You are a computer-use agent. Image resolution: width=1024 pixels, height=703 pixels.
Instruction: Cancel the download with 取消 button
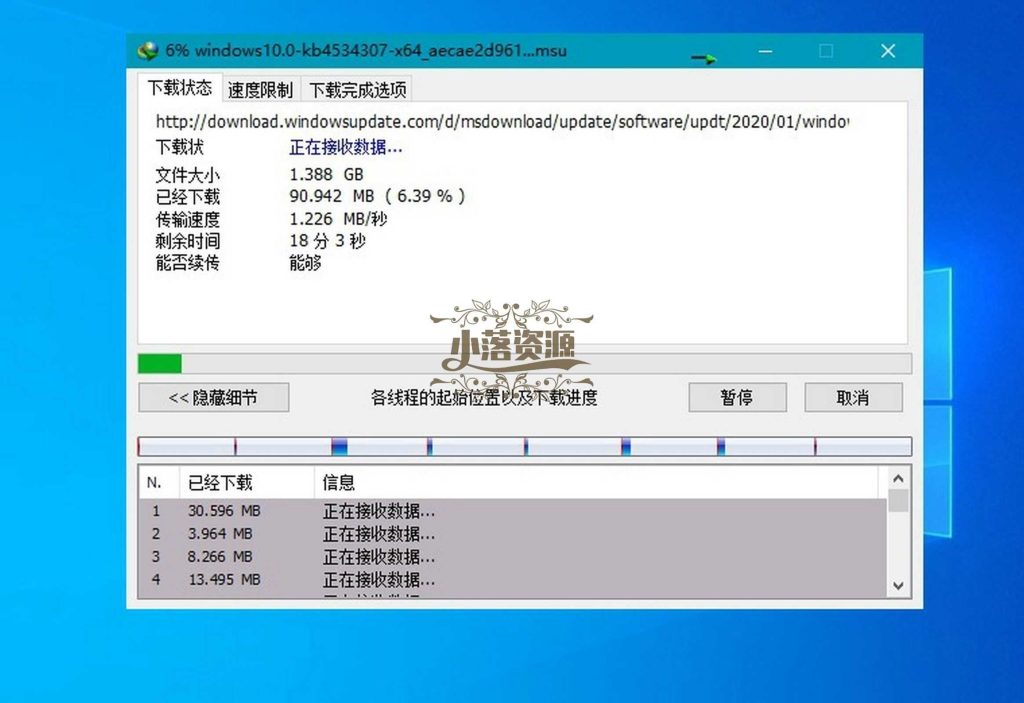pos(854,397)
